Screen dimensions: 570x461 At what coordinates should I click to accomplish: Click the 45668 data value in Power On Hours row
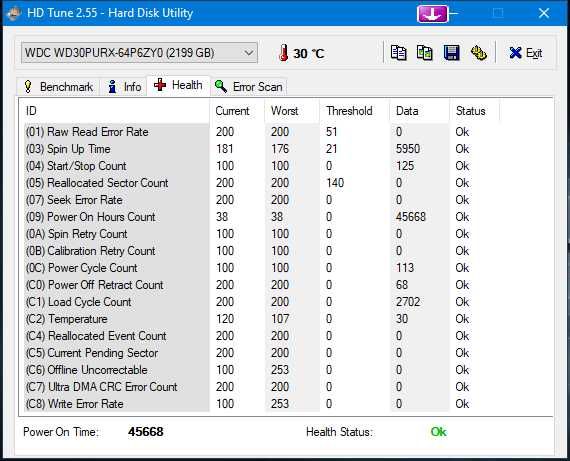click(411, 217)
